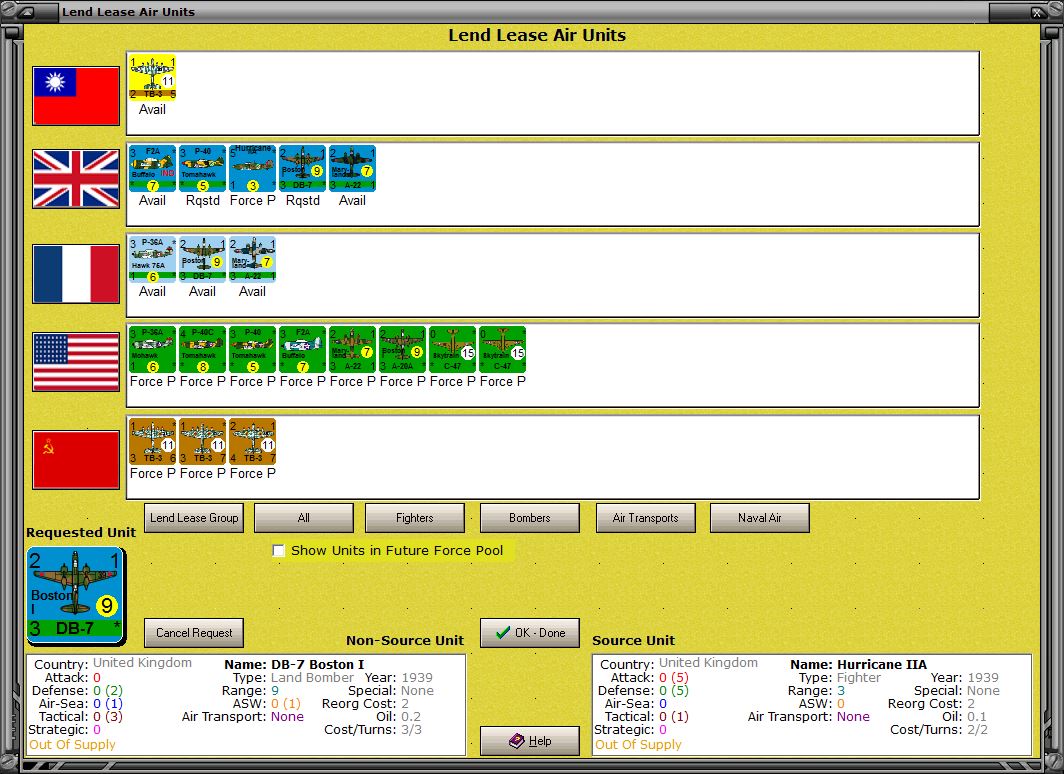Click the 'Name: Hurricane IIA' text
The width and height of the screenshot is (1064, 774).
pyautogui.click(x=858, y=665)
